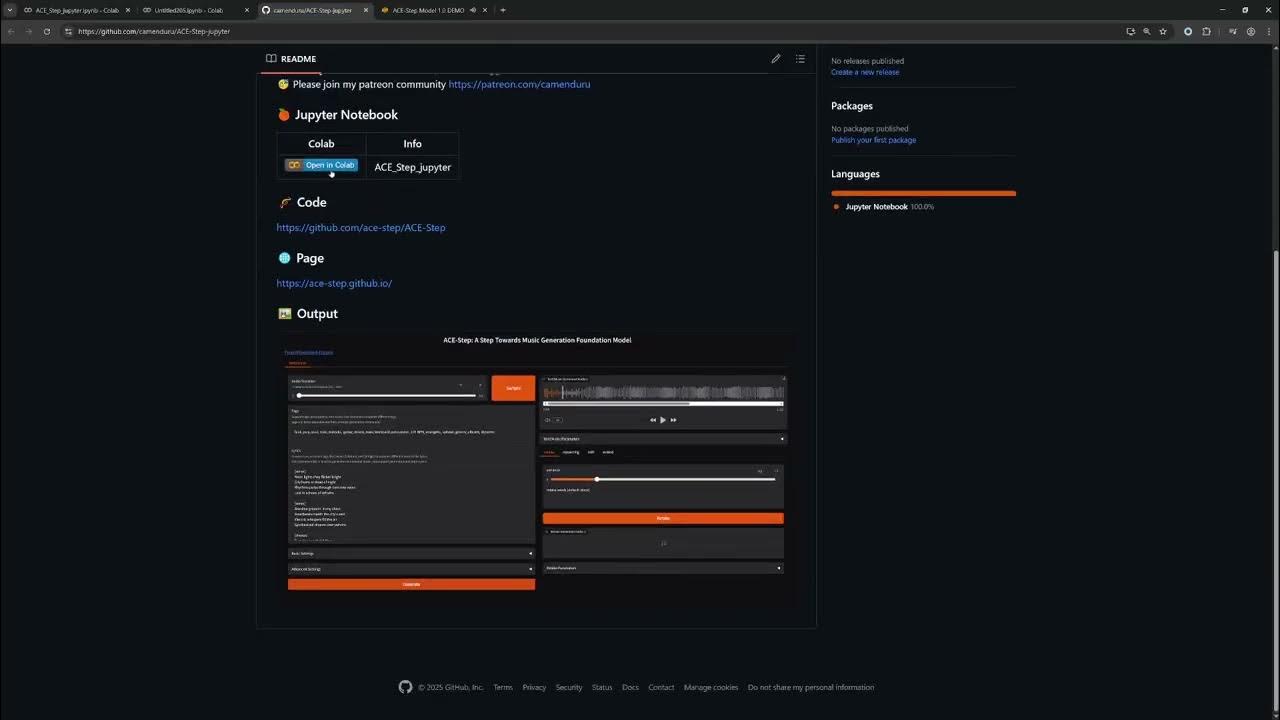Open the Output screenshot image
The height and width of the screenshot is (720, 1280).
[x=536, y=468]
